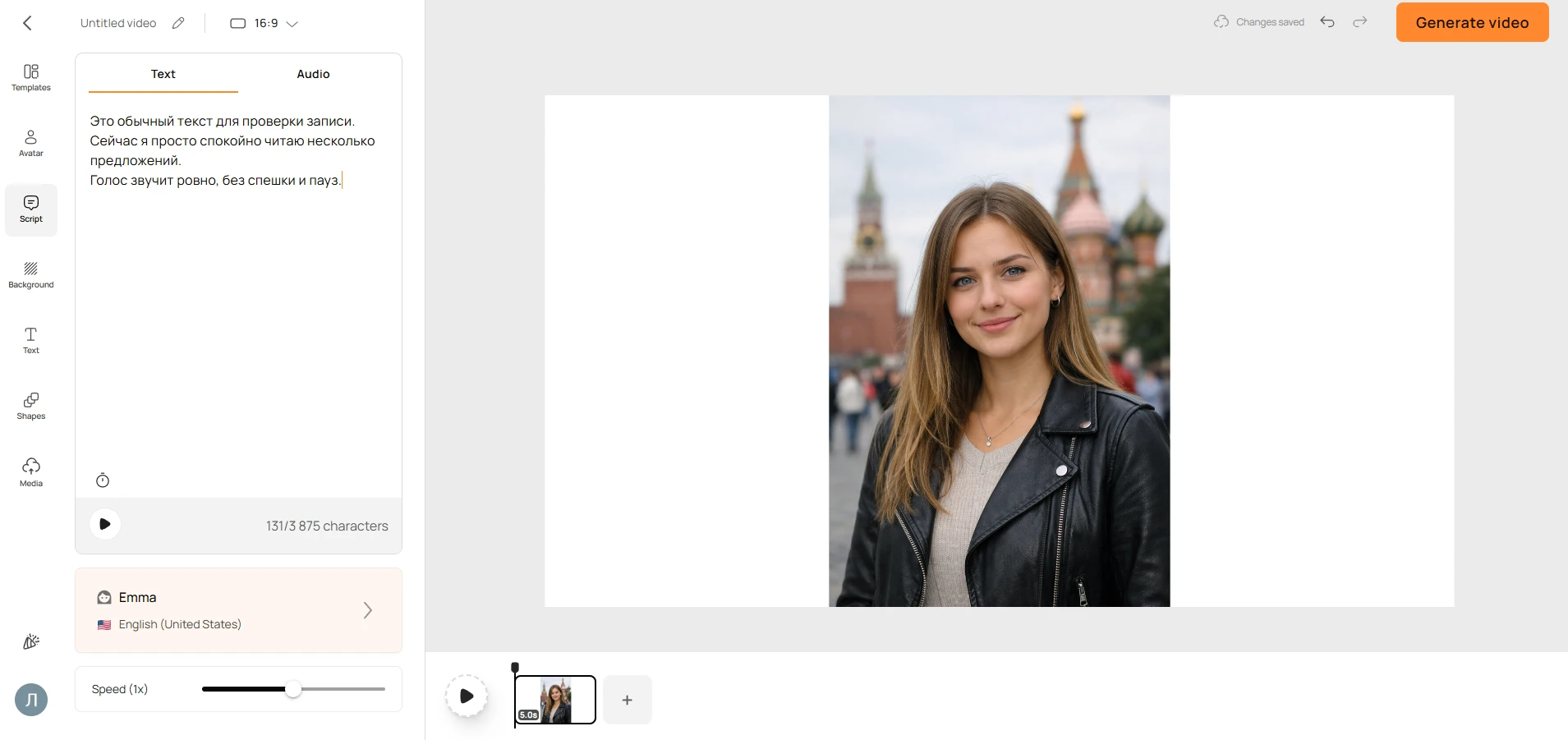Switch to the Text script tab
The image size is (1568, 740).
click(x=163, y=74)
